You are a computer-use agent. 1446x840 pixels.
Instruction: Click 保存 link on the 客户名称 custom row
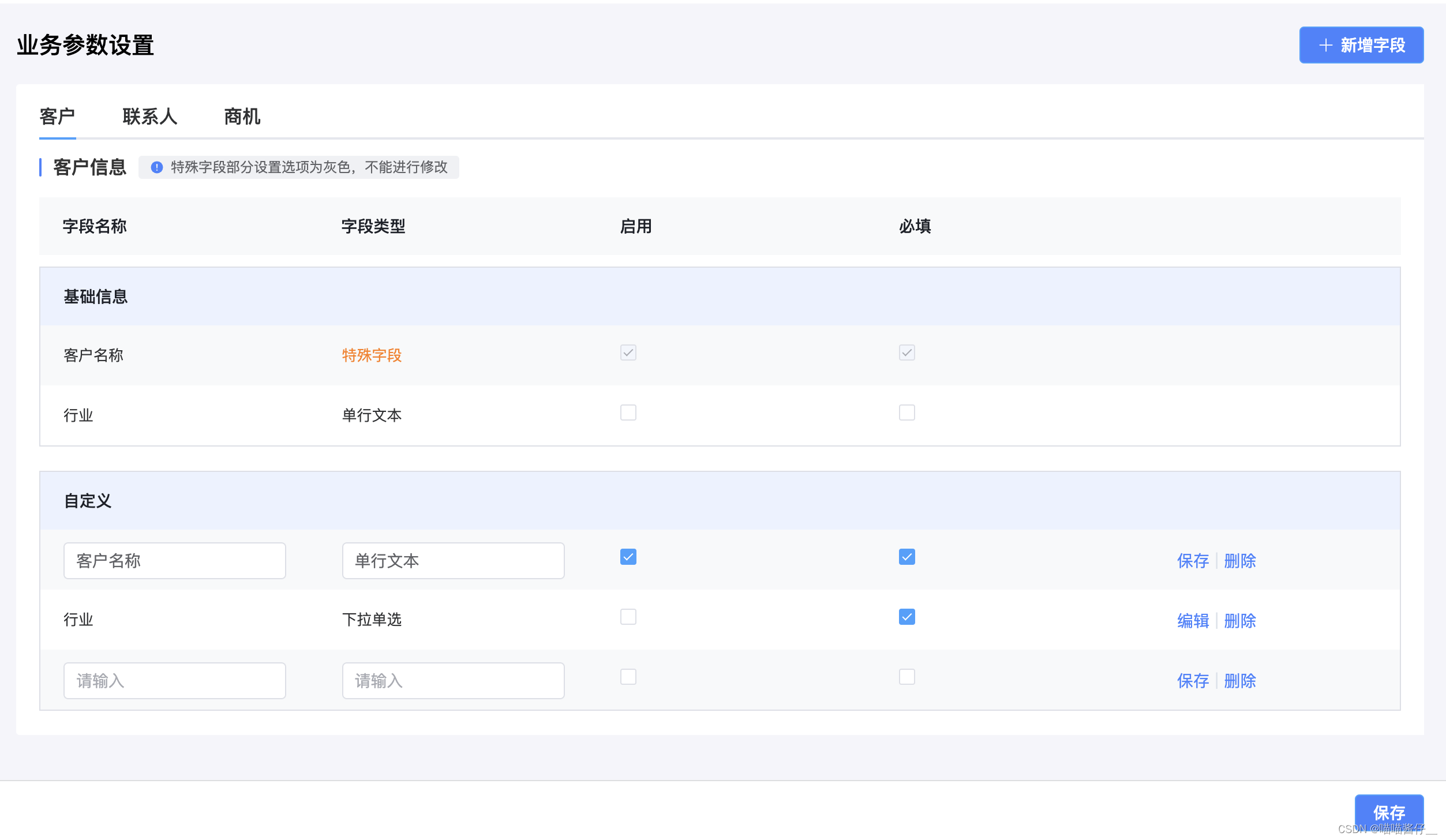pos(1192,561)
